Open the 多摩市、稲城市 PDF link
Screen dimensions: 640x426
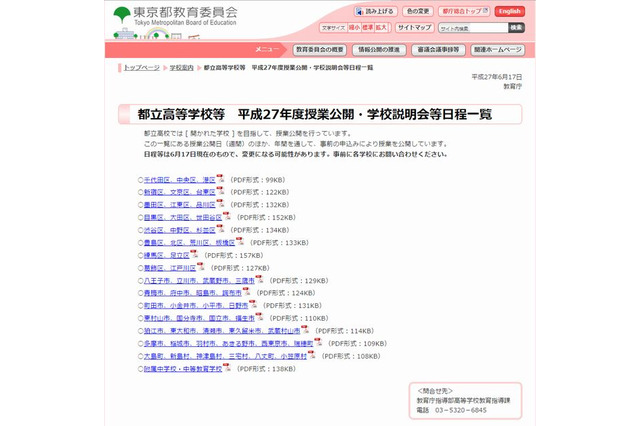click(229, 344)
